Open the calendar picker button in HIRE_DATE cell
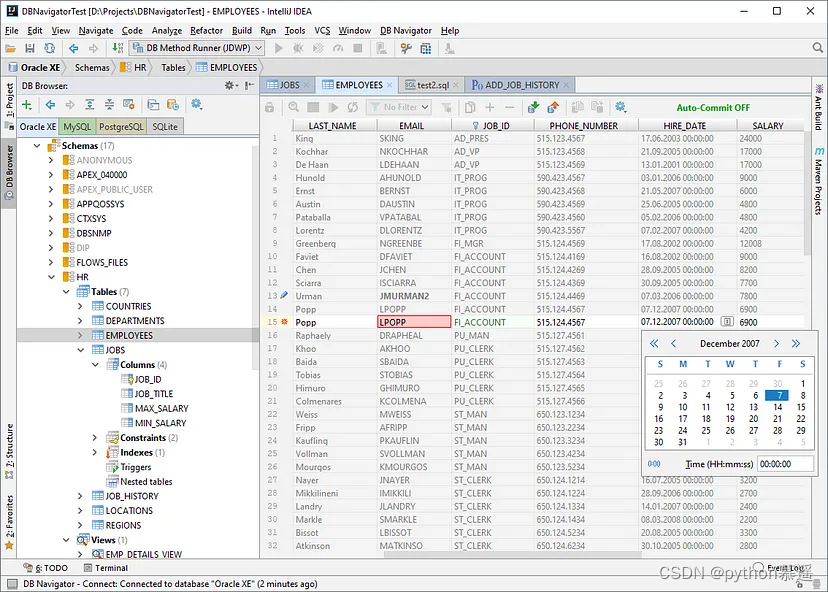 coord(727,322)
